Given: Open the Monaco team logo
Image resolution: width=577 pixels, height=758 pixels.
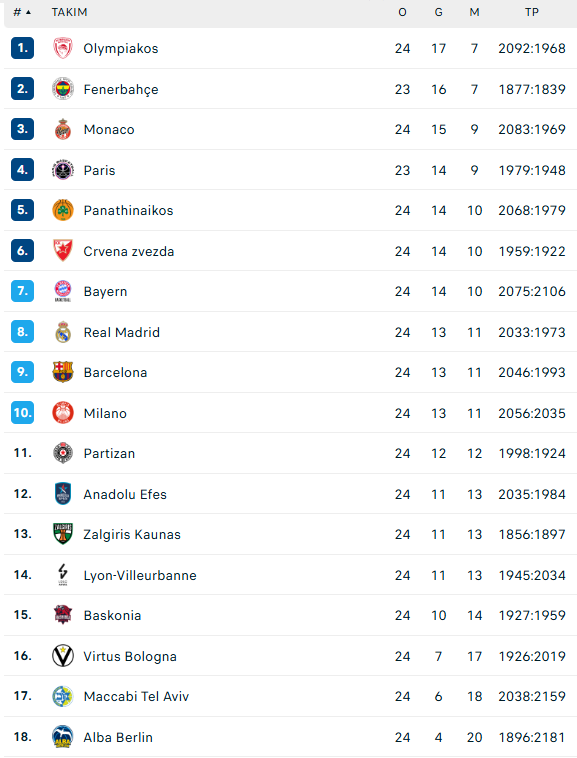Looking at the screenshot, I should pyautogui.click(x=63, y=130).
